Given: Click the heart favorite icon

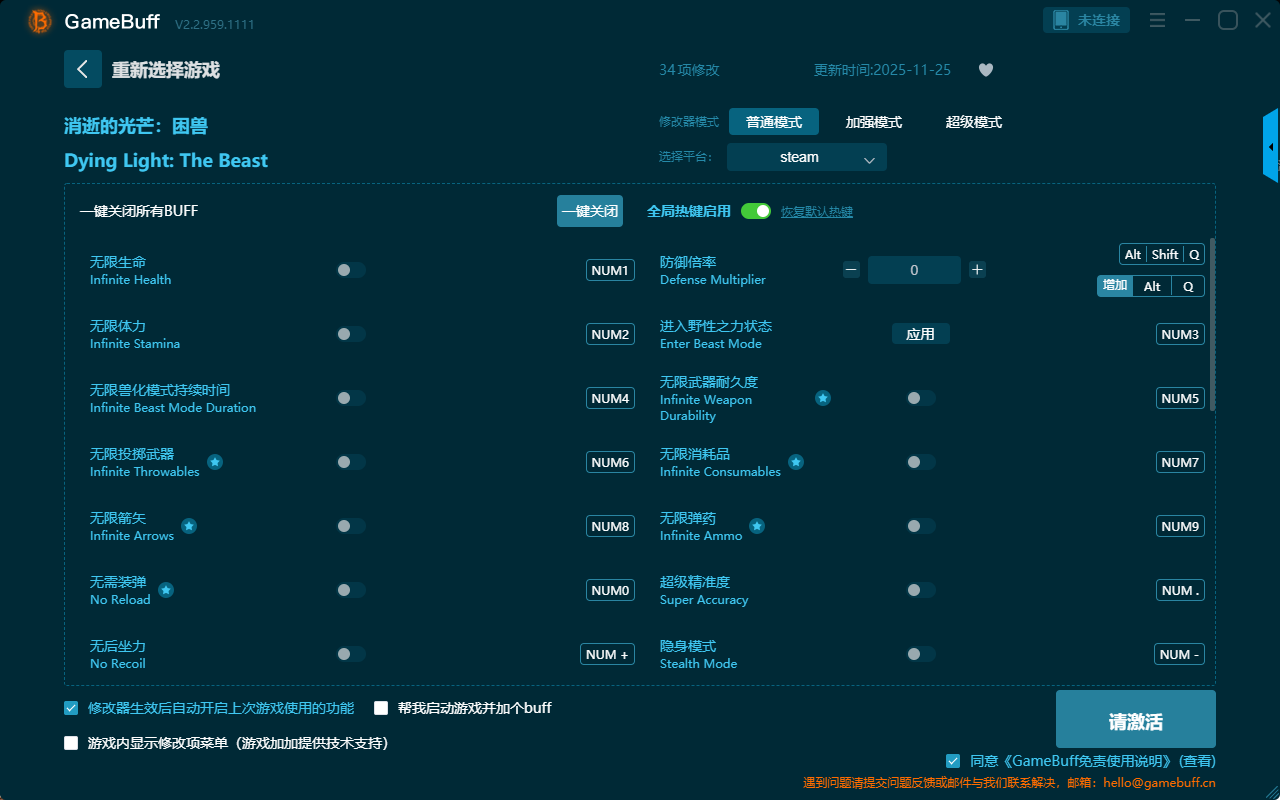Looking at the screenshot, I should [985, 70].
